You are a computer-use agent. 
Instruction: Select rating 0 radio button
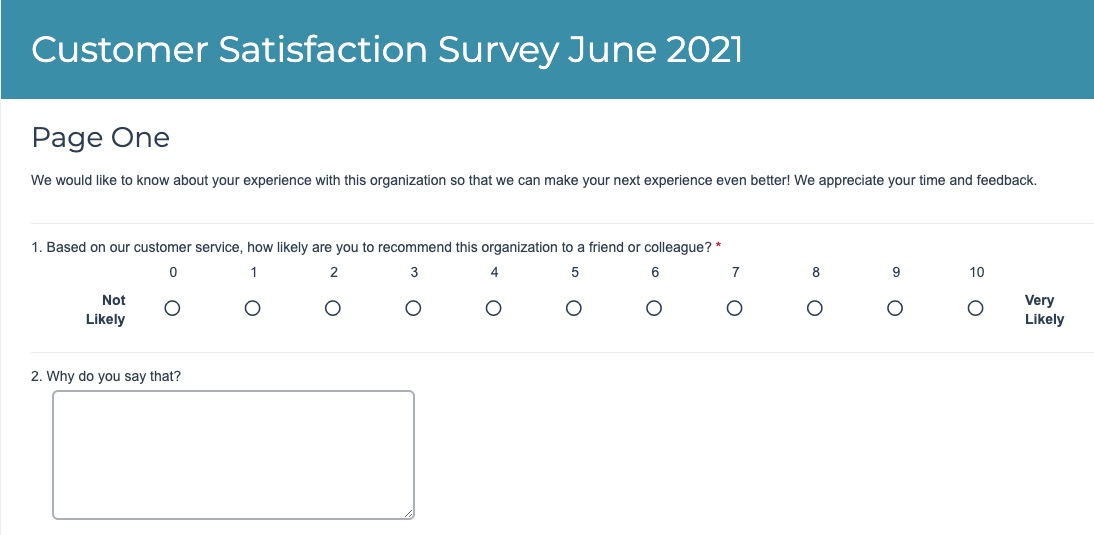(x=172, y=309)
